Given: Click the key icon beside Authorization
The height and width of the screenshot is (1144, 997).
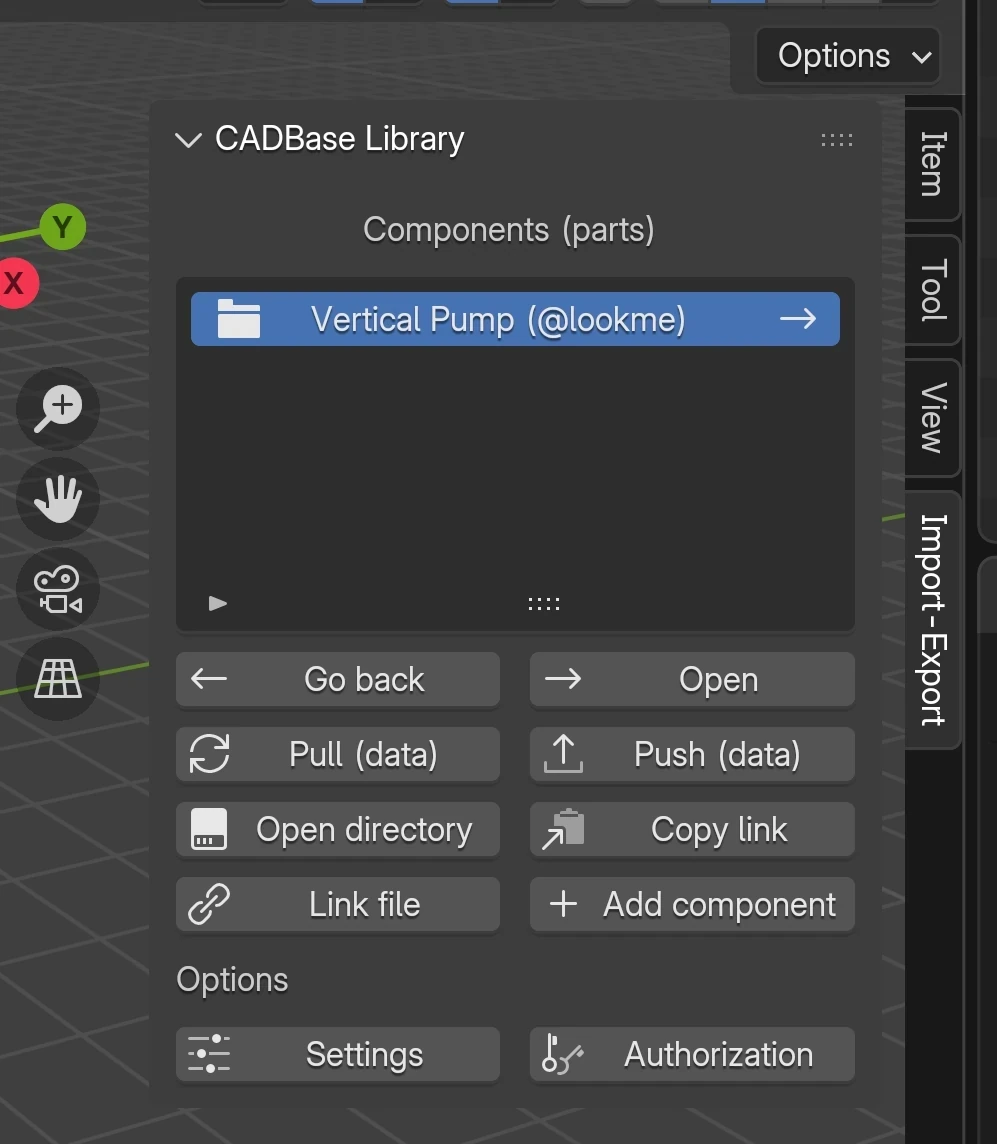Looking at the screenshot, I should pyautogui.click(x=563, y=1054).
